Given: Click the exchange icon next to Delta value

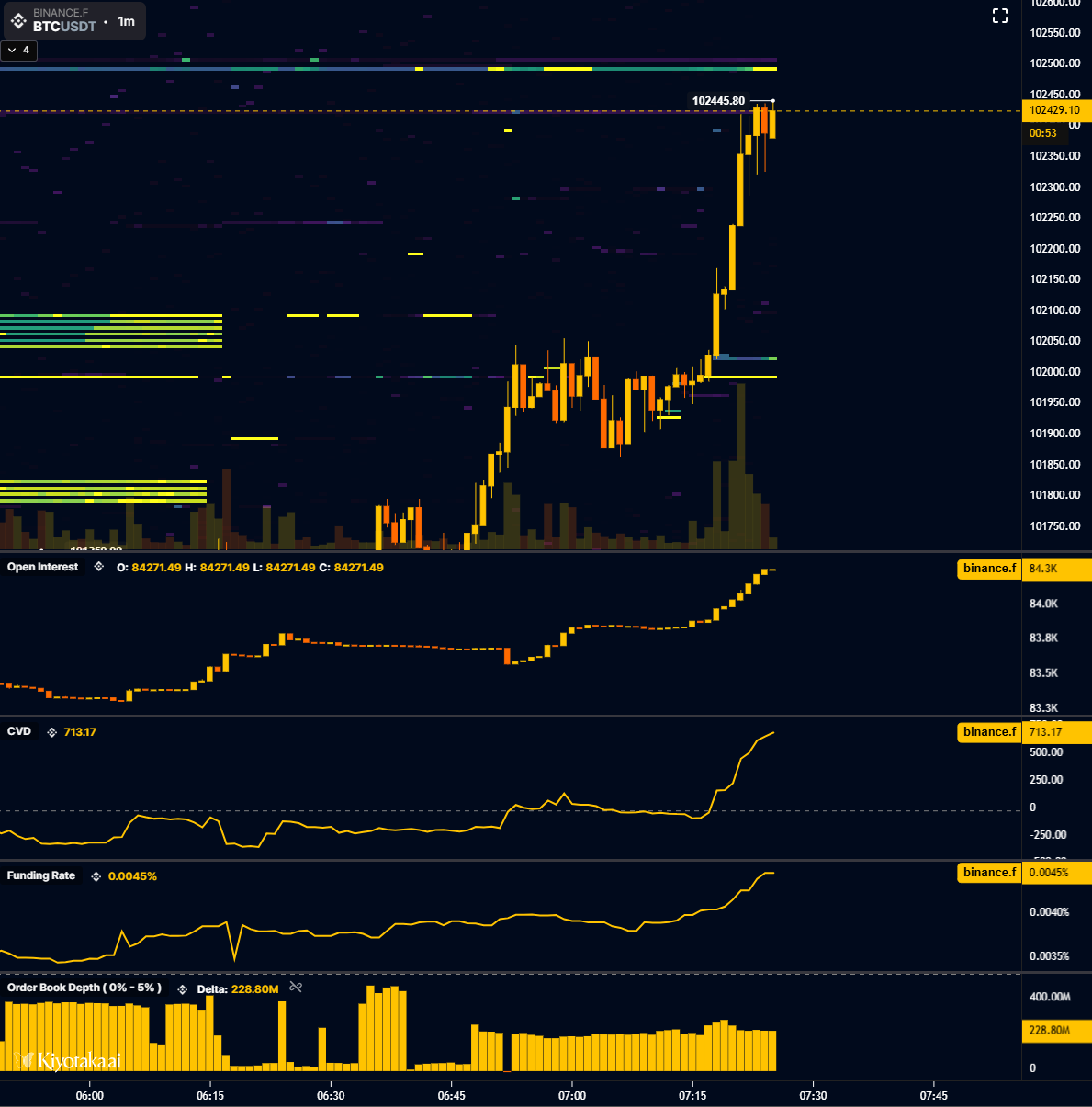Looking at the screenshot, I should point(183,988).
